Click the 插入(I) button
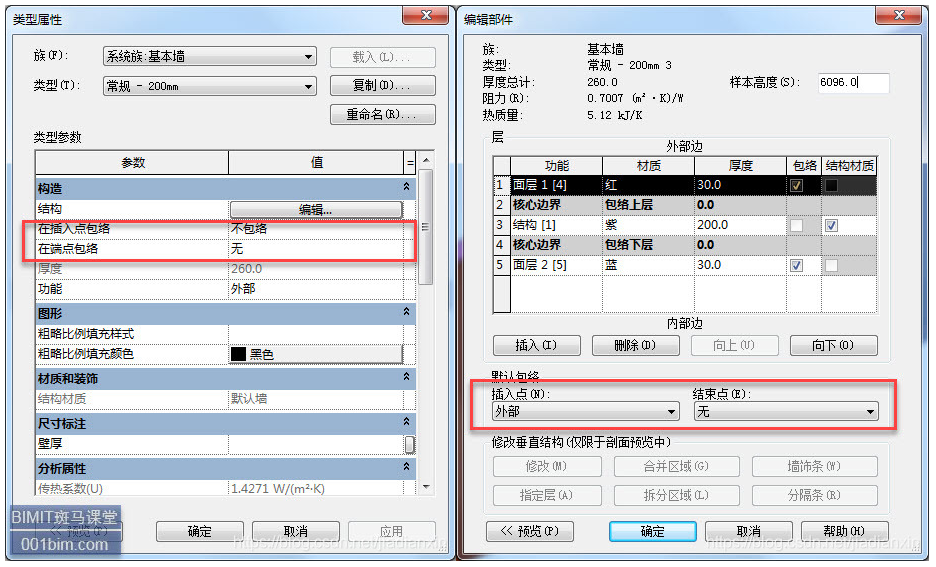Screen dimensions: 936x567 pyautogui.click(x=537, y=345)
